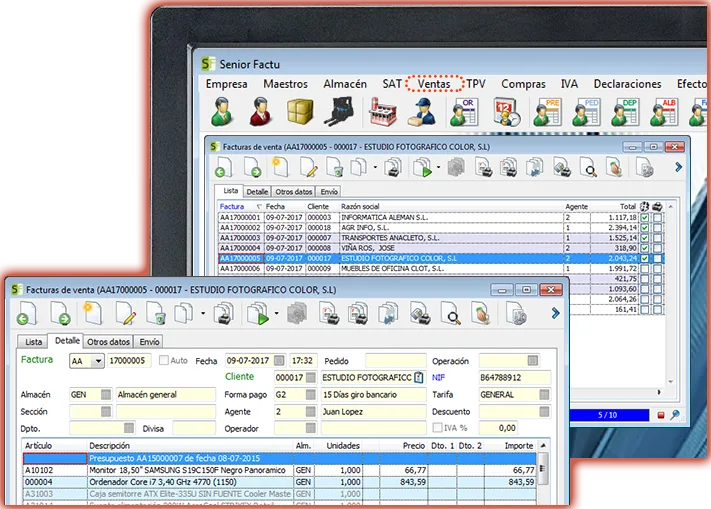711x509 pixels.
Task: Switch to Otros datos tab in front window
Action: click(108, 342)
